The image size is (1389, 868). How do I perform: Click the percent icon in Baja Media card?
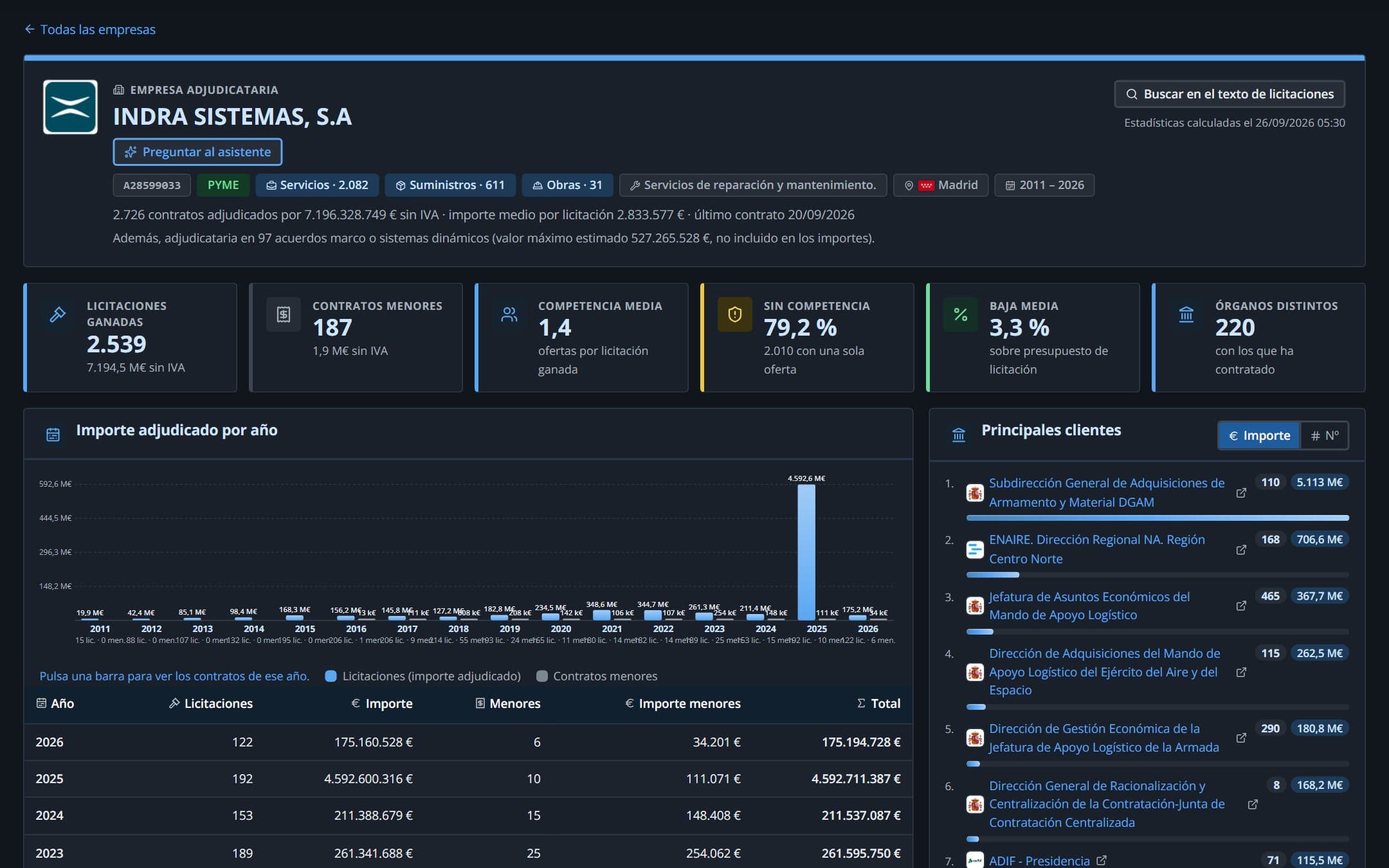961,314
